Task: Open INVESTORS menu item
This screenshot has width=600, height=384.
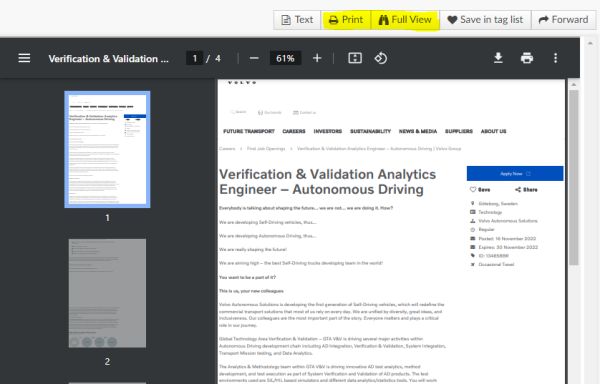Action: [328, 131]
